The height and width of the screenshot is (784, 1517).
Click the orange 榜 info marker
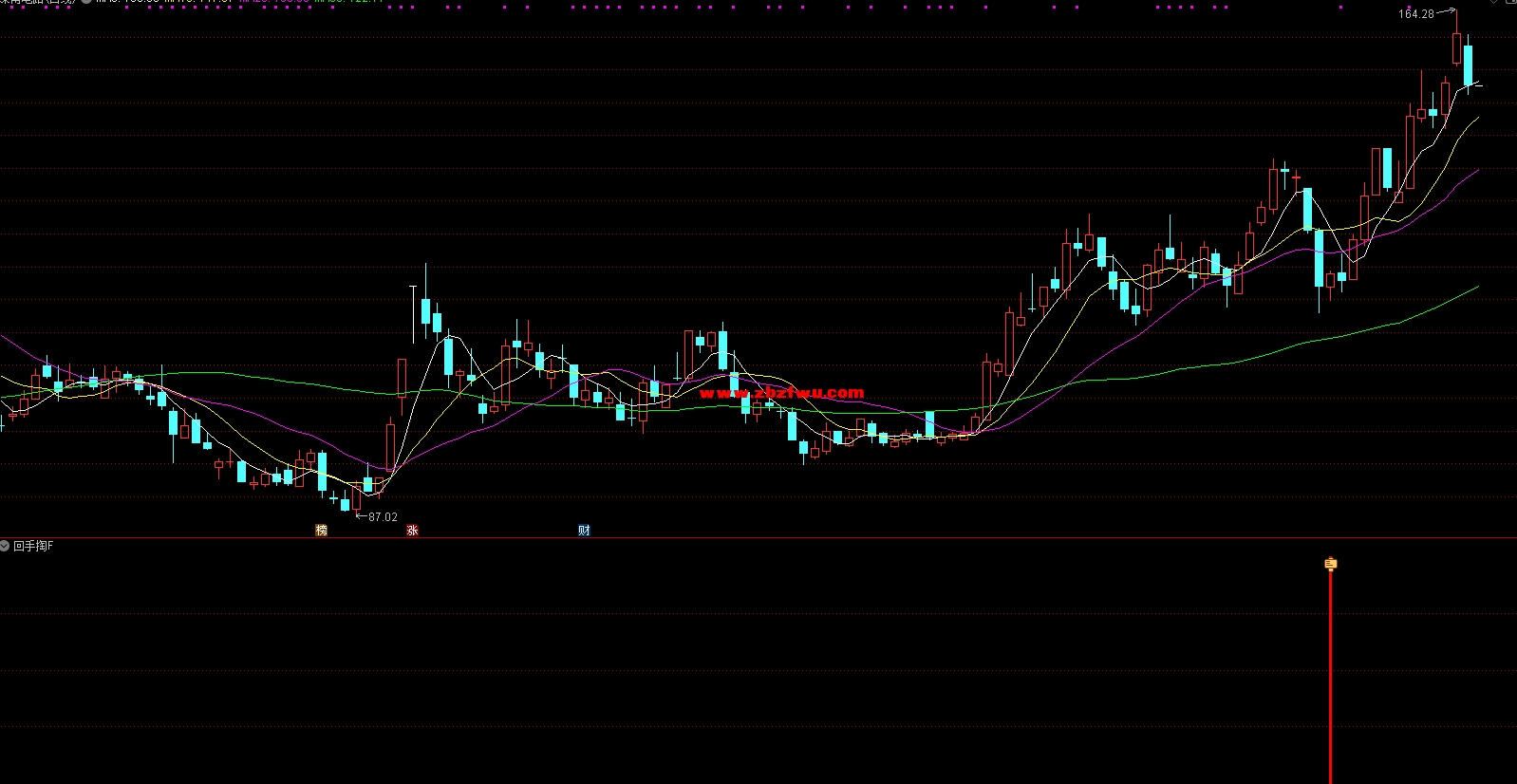click(321, 530)
